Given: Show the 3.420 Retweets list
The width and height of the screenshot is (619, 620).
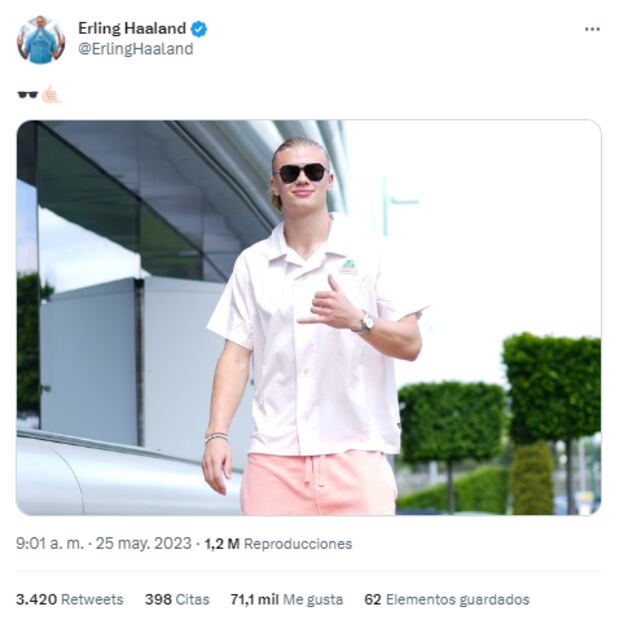Looking at the screenshot, I should pyautogui.click(x=70, y=599).
